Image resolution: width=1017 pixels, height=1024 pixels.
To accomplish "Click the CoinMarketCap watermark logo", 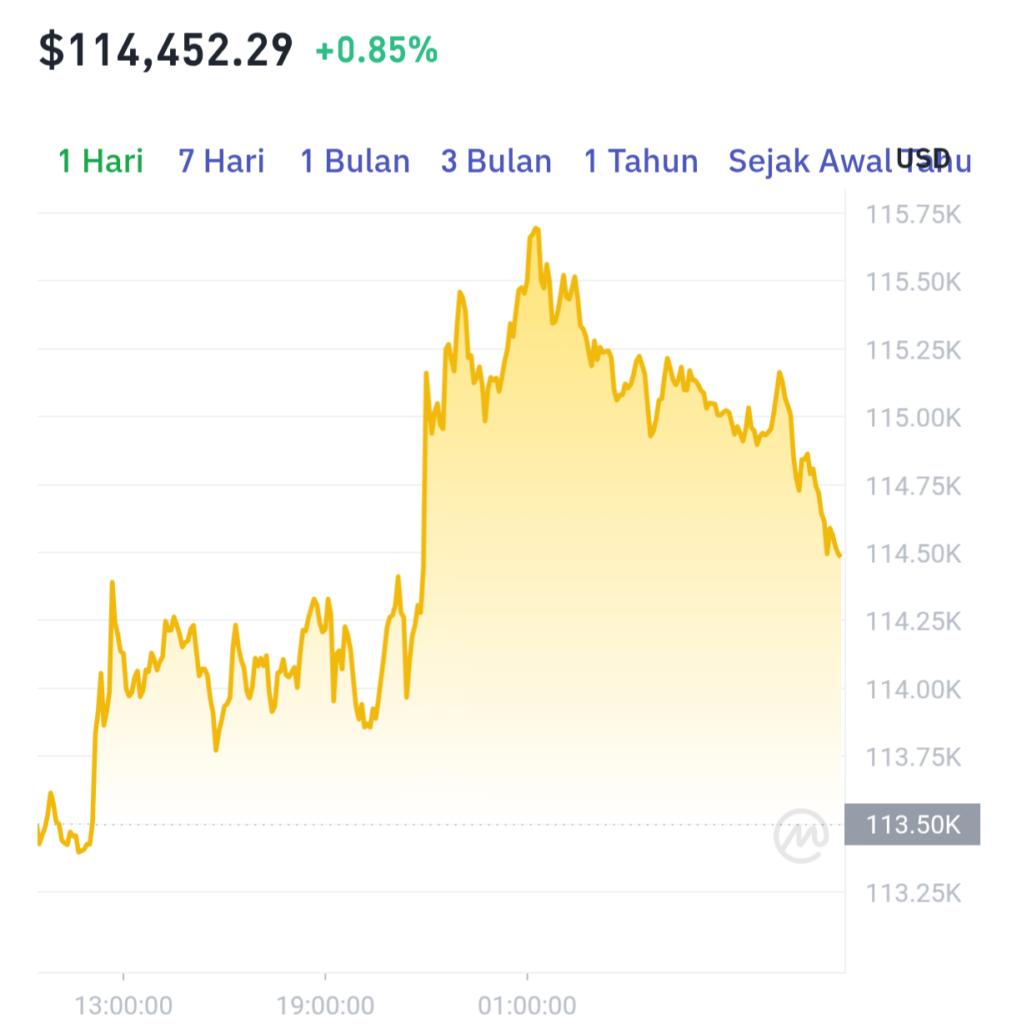I will pyautogui.click(x=801, y=835).
